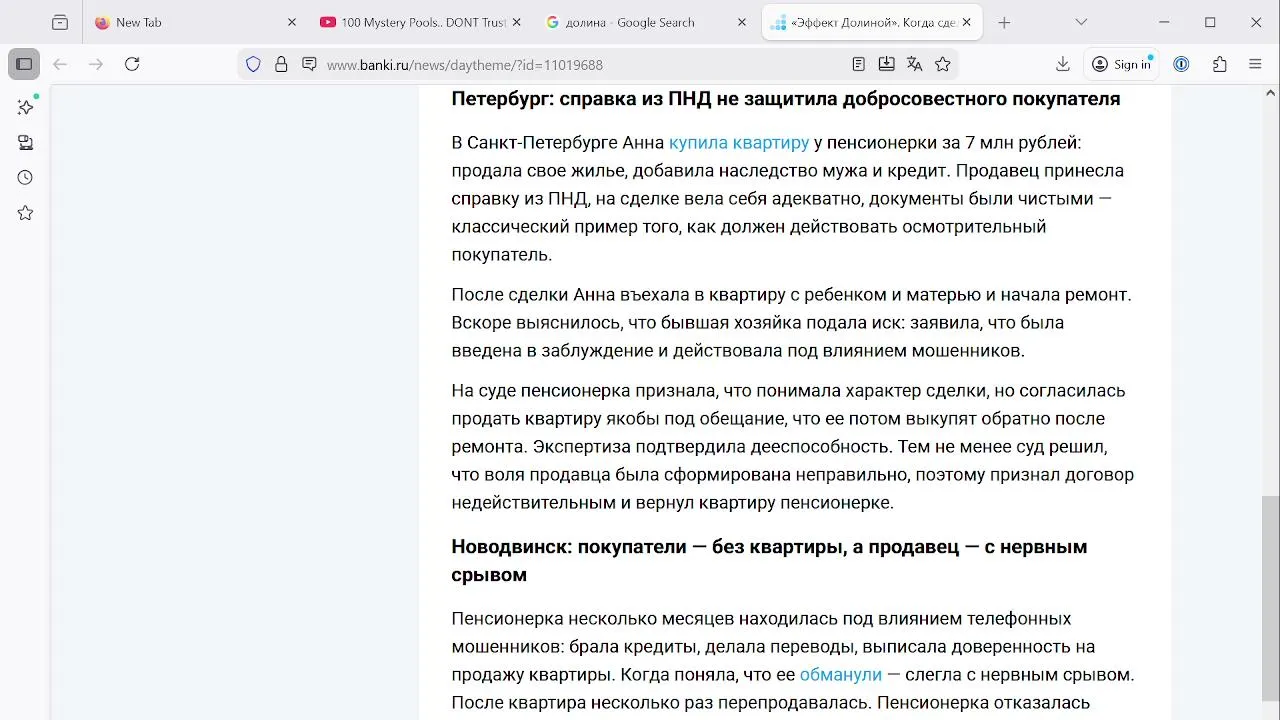Screen dimensions: 1280x720
Task: Go back to the previous page
Action: [x=60, y=64]
